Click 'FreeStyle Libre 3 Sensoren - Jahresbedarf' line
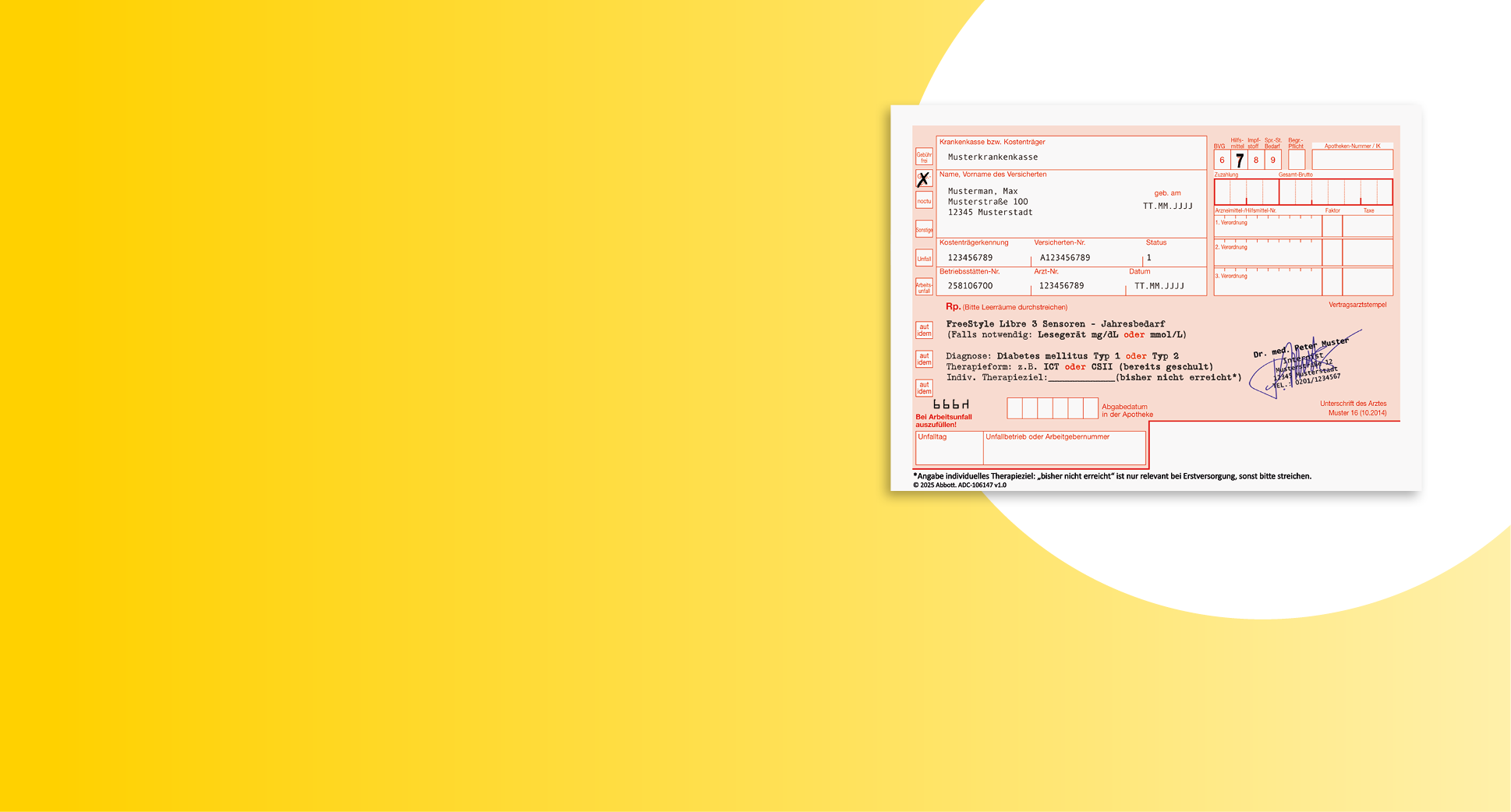 tap(1056, 324)
